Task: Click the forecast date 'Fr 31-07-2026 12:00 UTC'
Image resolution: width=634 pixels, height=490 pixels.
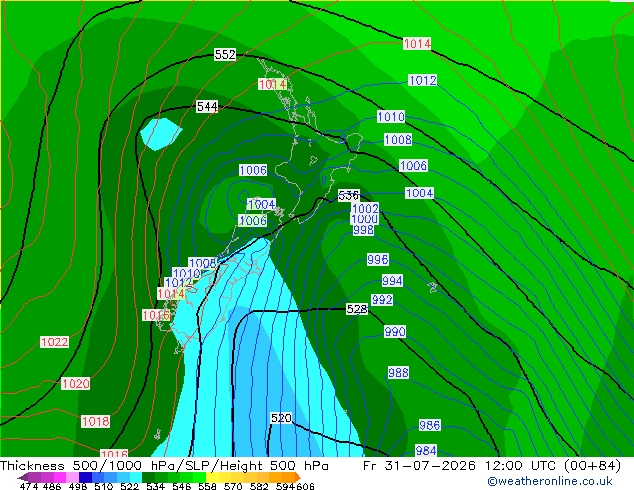Action: (459, 466)
